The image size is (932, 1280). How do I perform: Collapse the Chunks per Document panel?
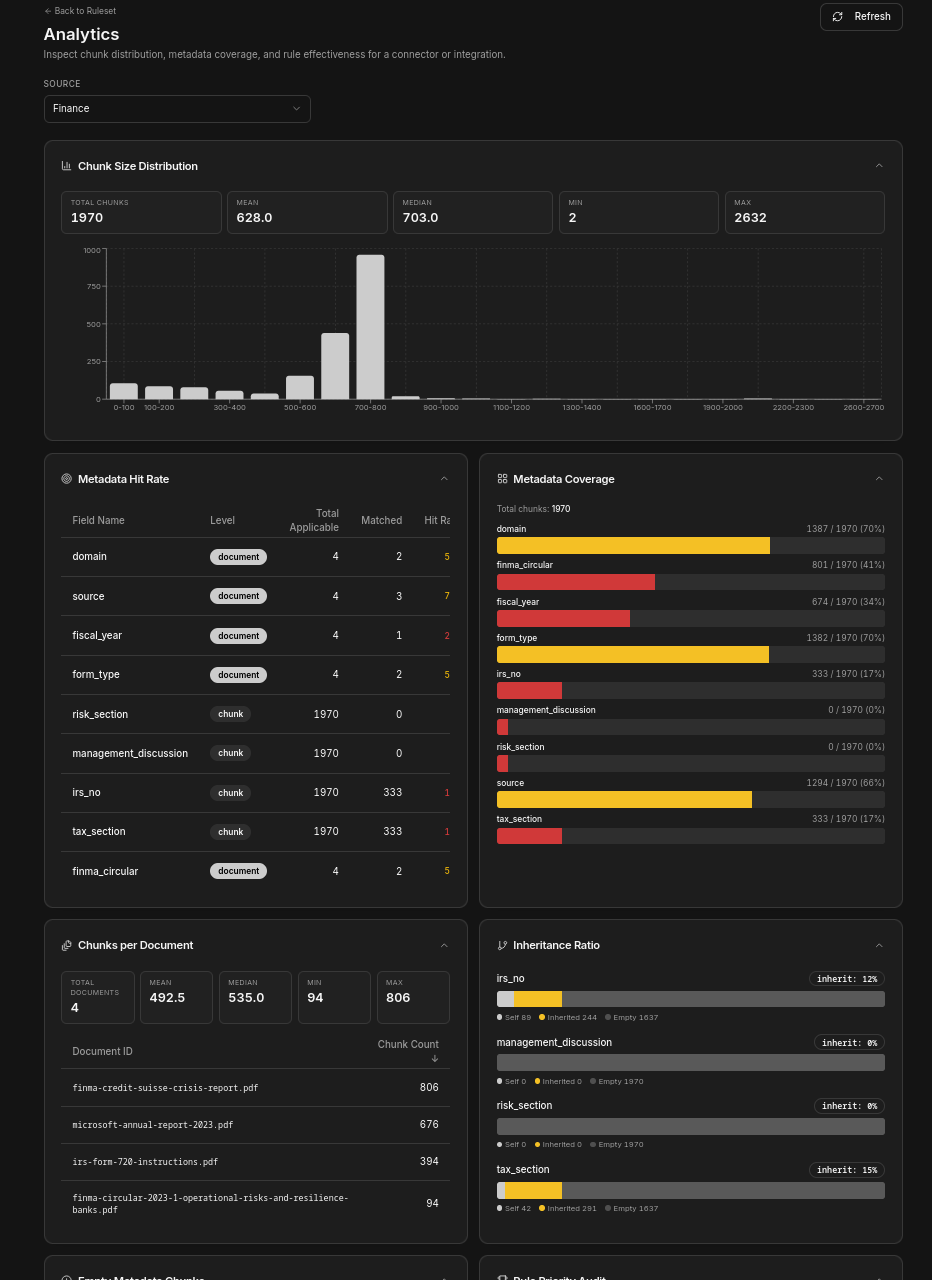(444, 945)
